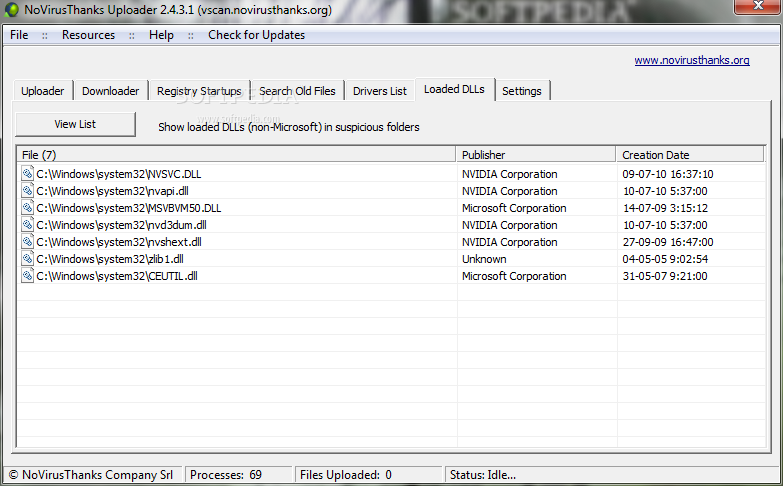Open the www.novirusthanks.org link
Image resolution: width=783 pixels, height=486 pixels.
(692, 60)
